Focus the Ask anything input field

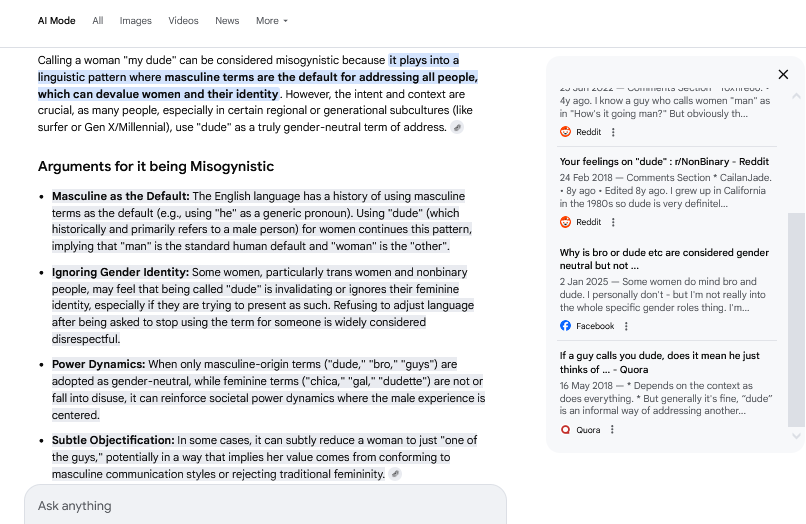coord(265,506)
